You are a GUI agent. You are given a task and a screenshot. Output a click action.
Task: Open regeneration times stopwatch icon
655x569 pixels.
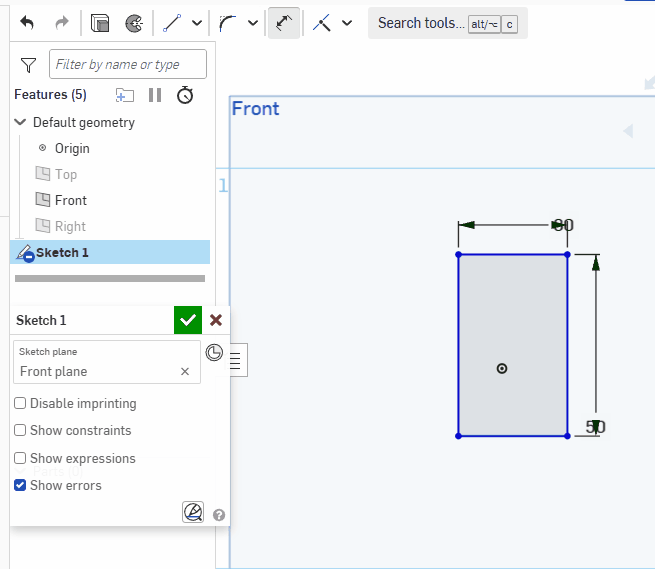[x=185, y=95]
